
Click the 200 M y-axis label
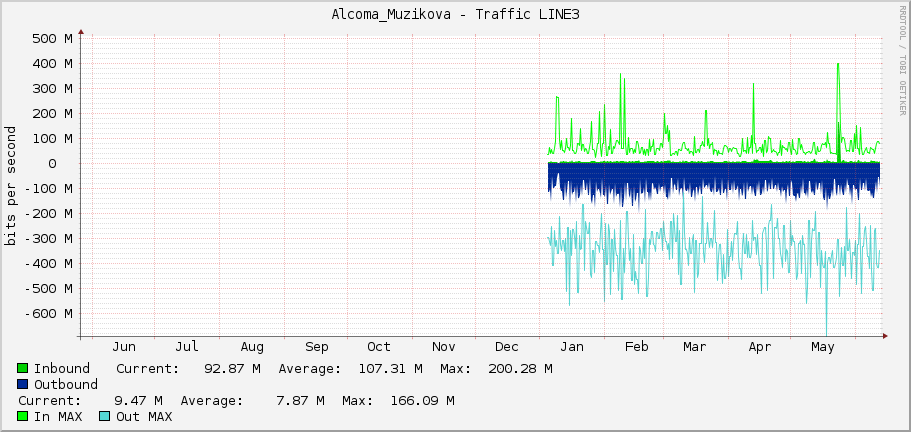click(52, 114)
